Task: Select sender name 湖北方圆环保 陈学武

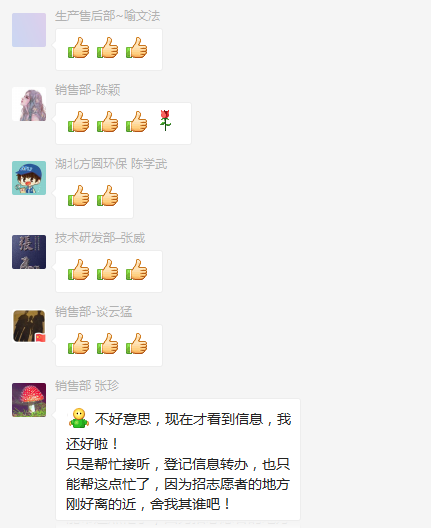Action: click(x=111, y=164)
